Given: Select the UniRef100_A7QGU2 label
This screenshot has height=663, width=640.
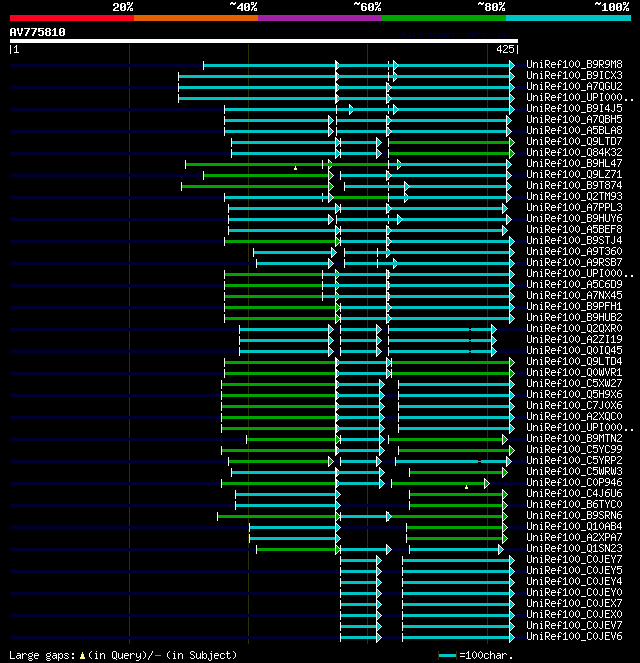Looking at the screenshot, I should click(574, 86).
